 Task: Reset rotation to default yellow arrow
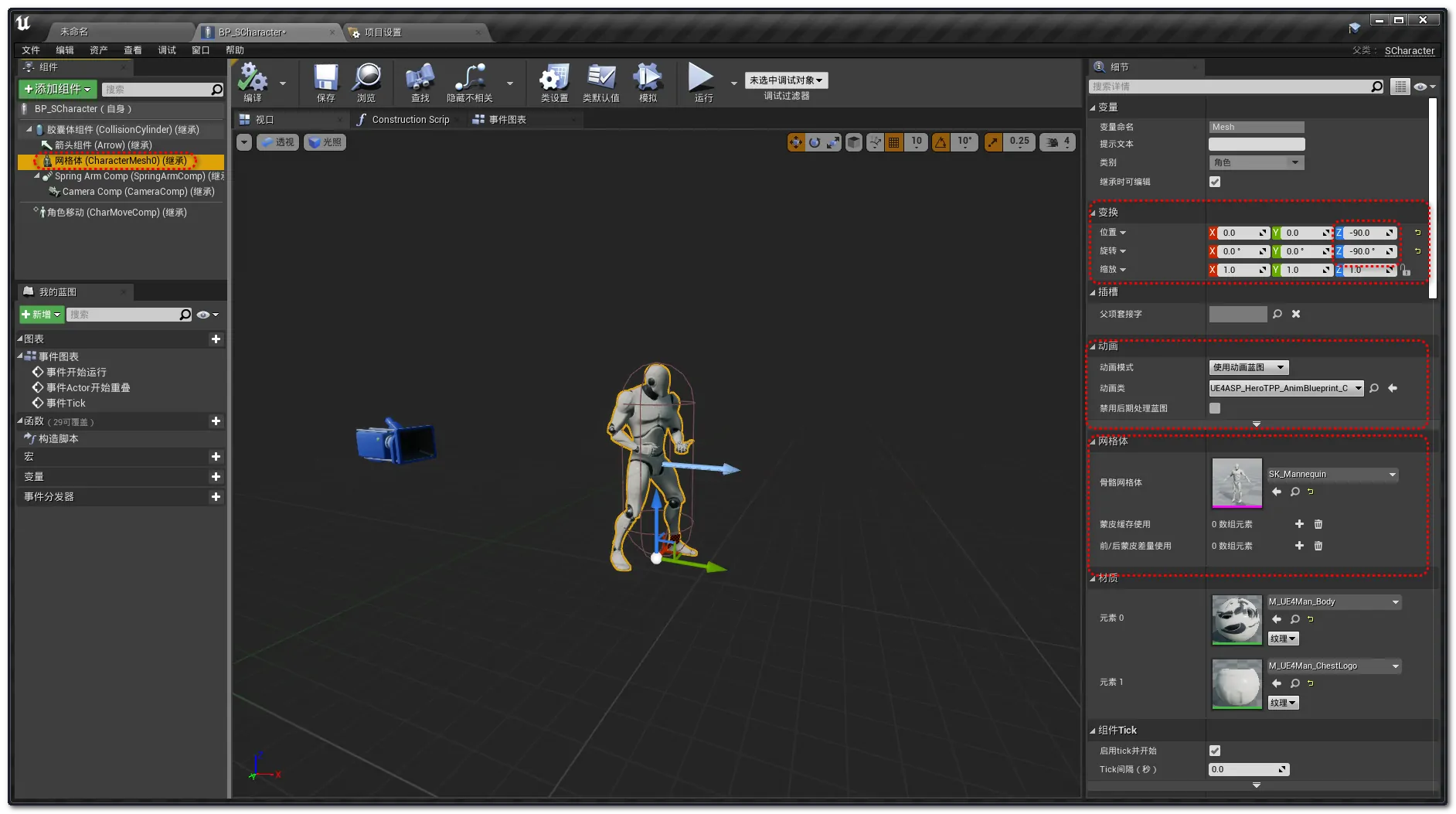point(1417,251)
